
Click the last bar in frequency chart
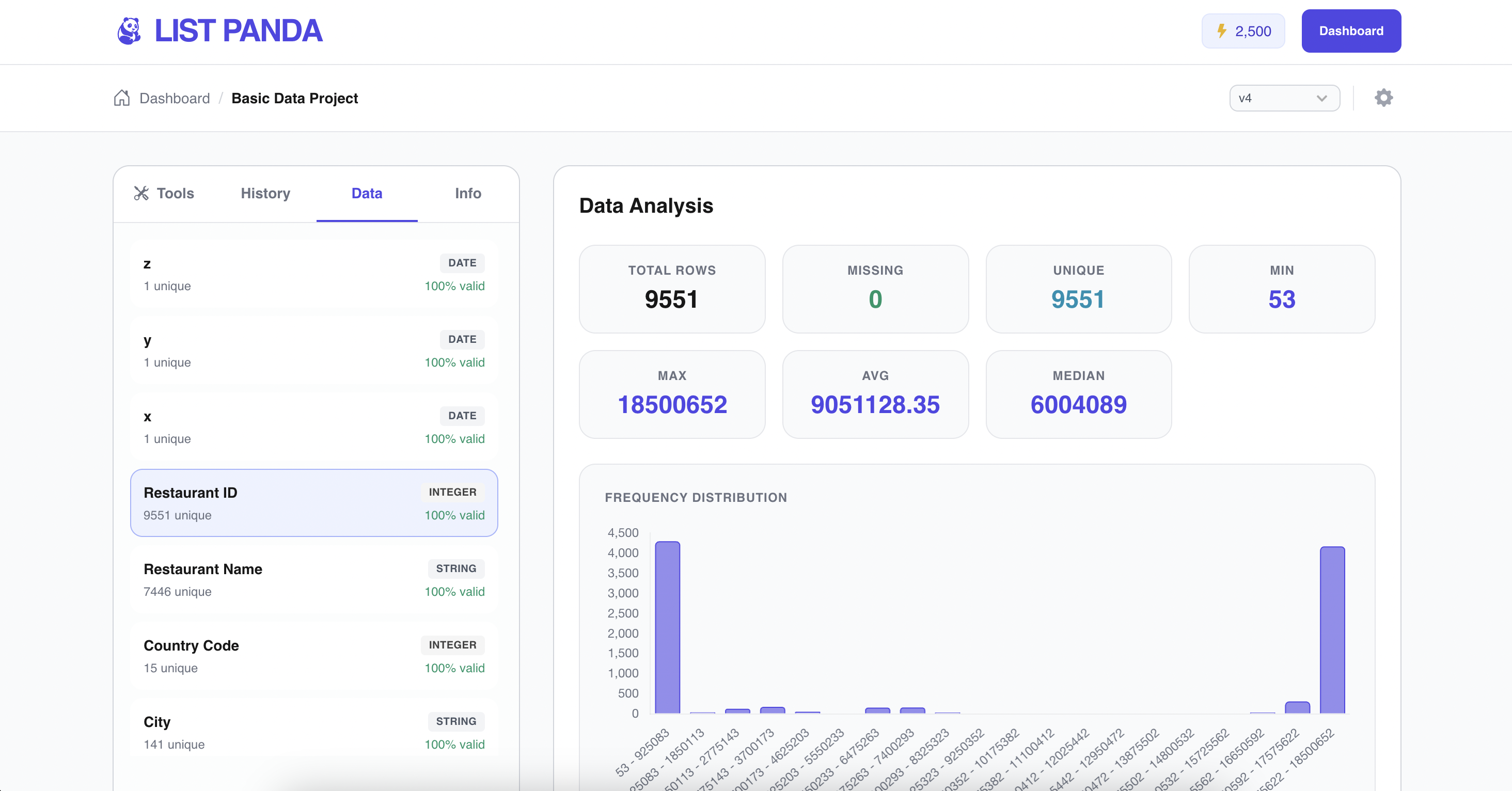click(1332, 631)
